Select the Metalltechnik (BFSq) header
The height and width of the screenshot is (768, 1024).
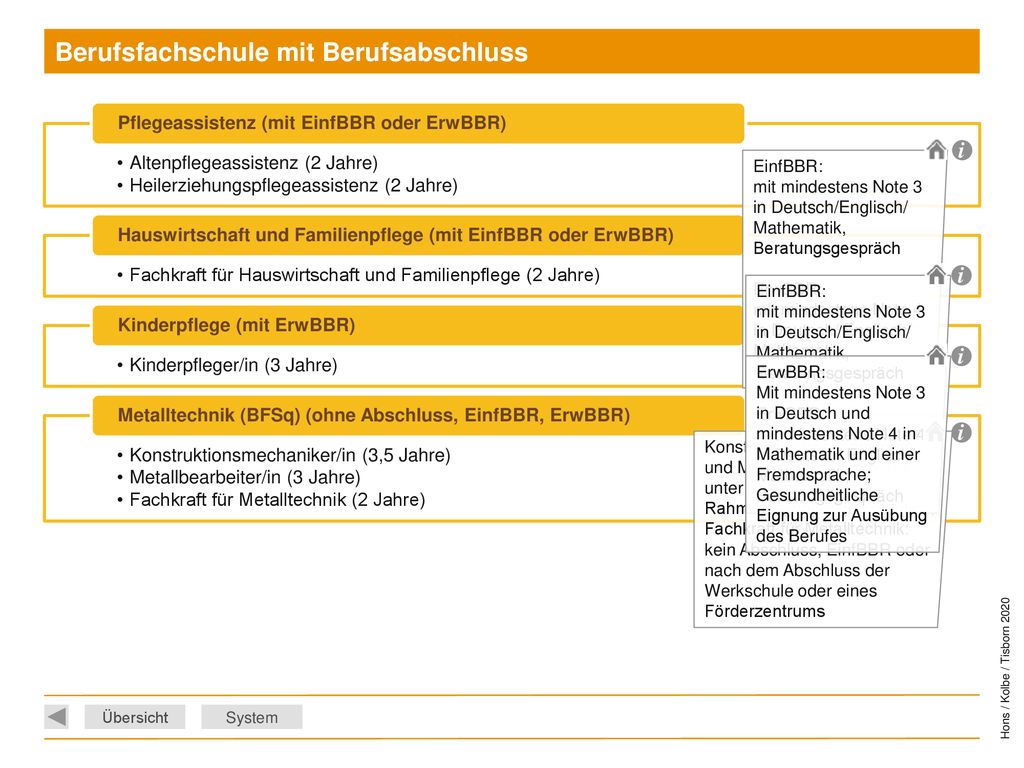(x=418, y=415)
